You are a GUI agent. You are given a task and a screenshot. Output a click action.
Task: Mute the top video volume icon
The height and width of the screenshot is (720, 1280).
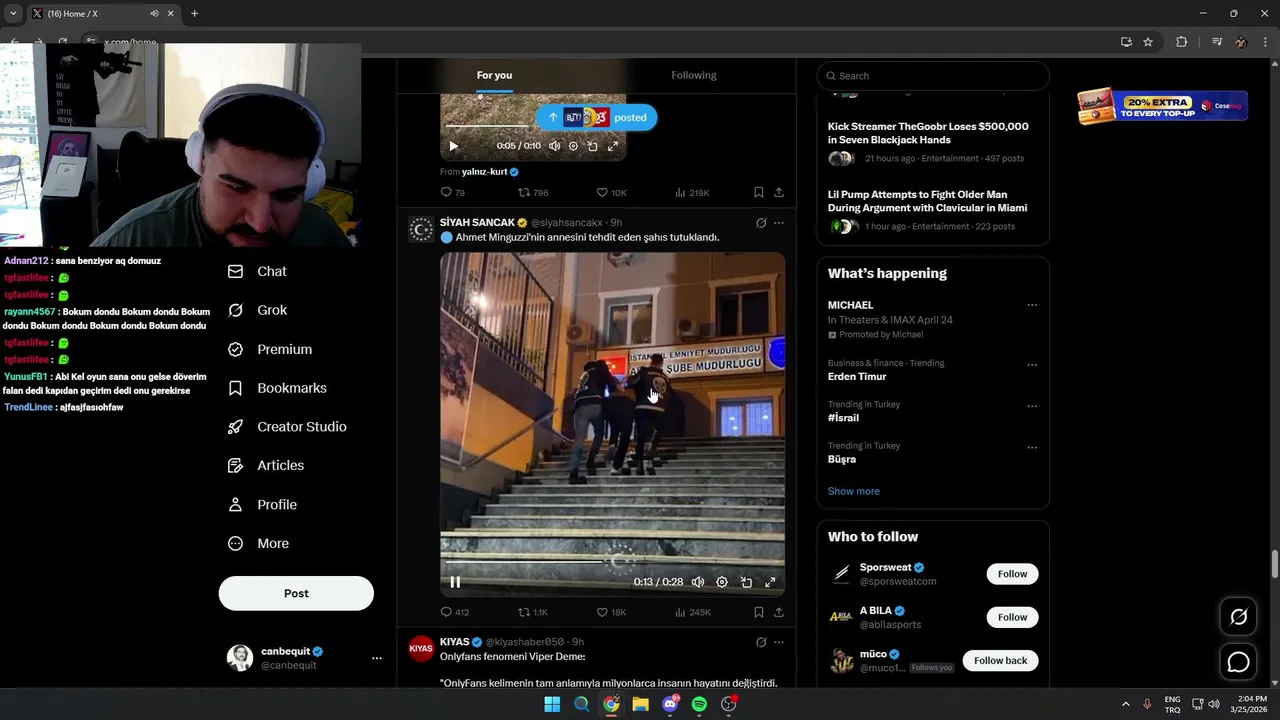[x=554, y=146]
